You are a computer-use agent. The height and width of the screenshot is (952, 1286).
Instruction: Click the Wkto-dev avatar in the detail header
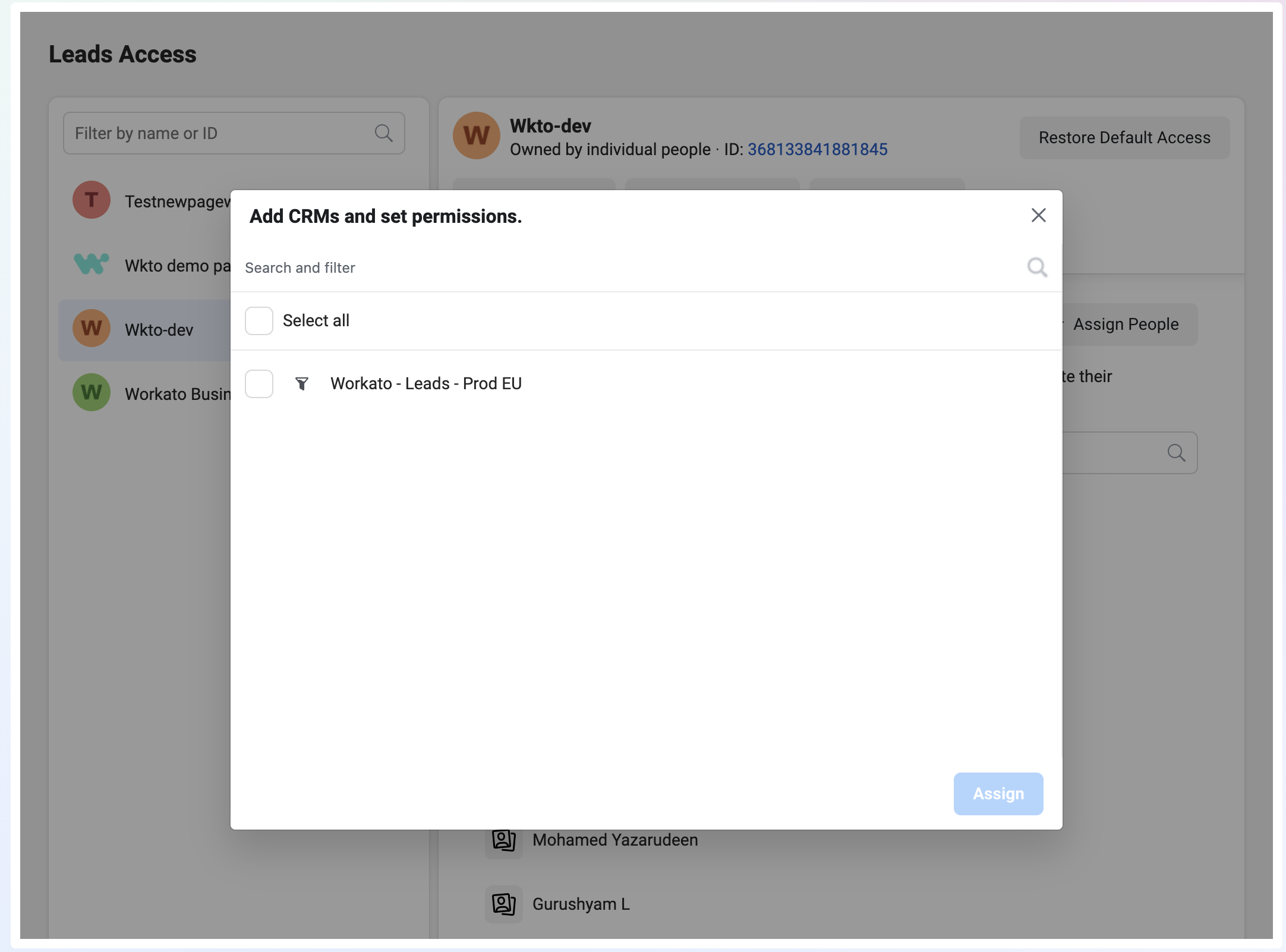point(475,135)
